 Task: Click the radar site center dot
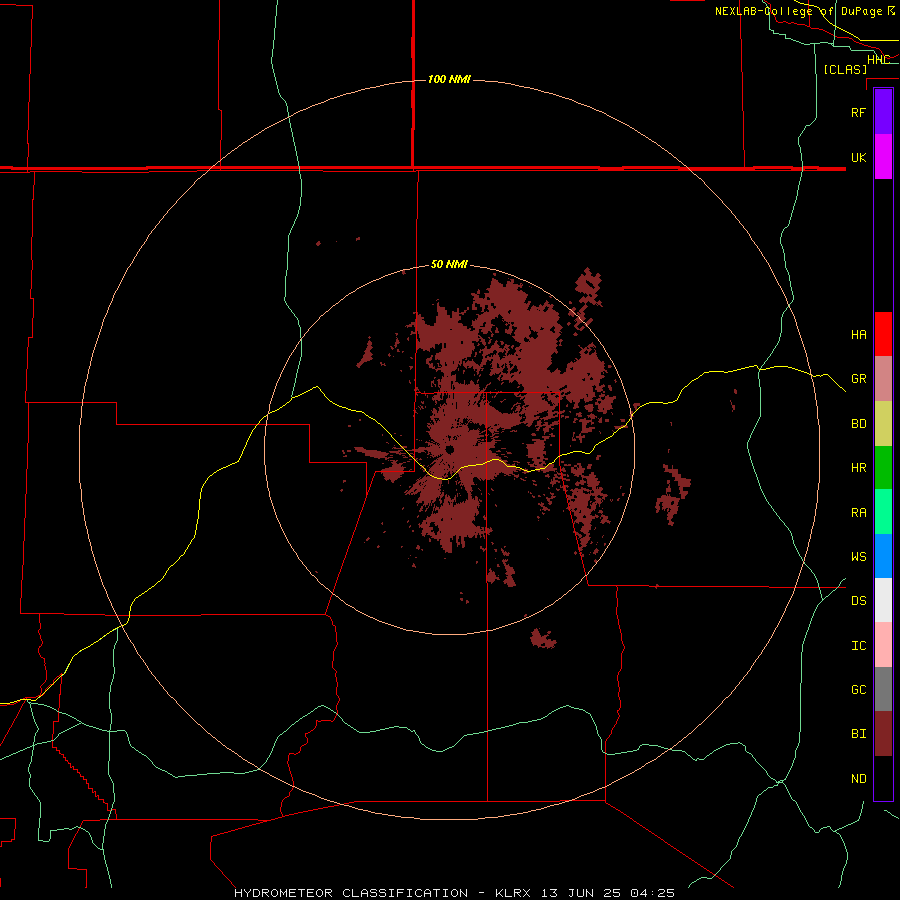point(449,449)
